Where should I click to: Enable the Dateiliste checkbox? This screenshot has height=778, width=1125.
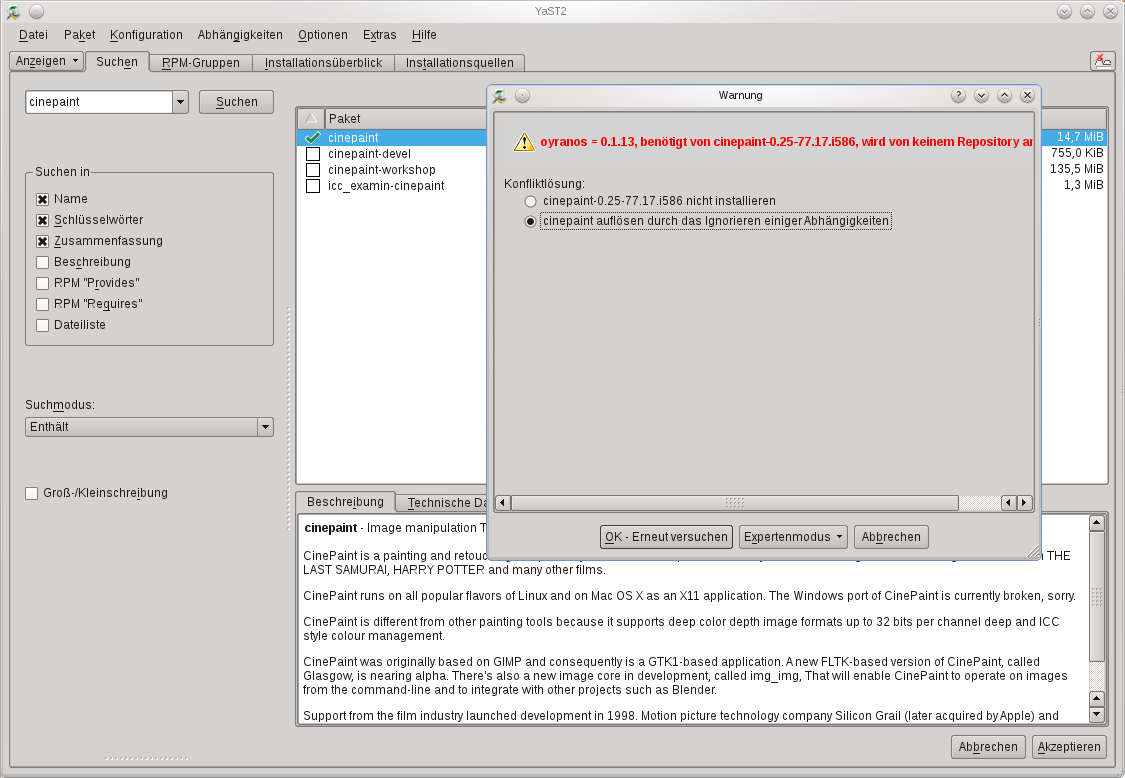[42, 325]
